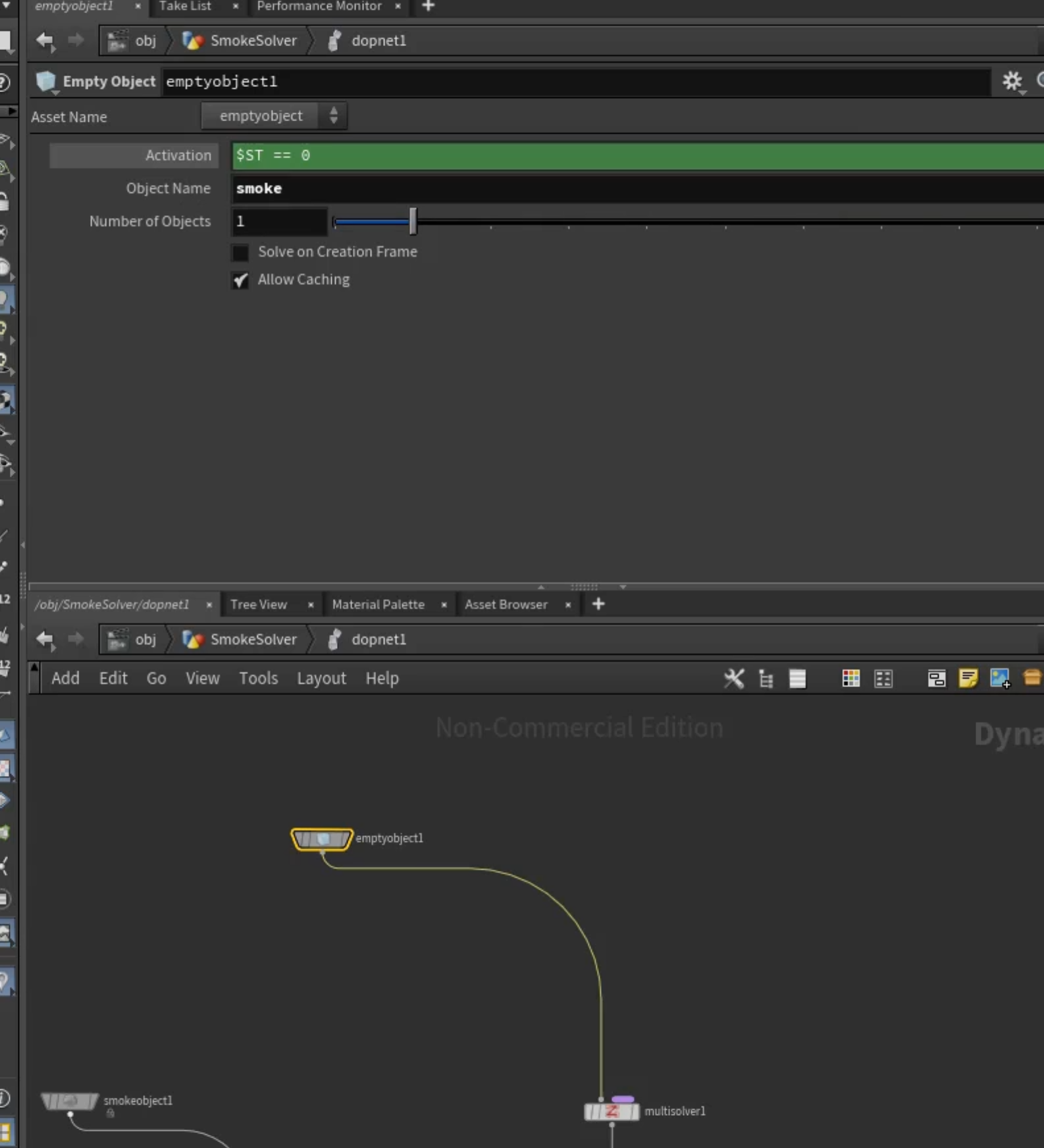
Task: Add a new pane tab next to Asset Browser
Action: pos(598,604)
